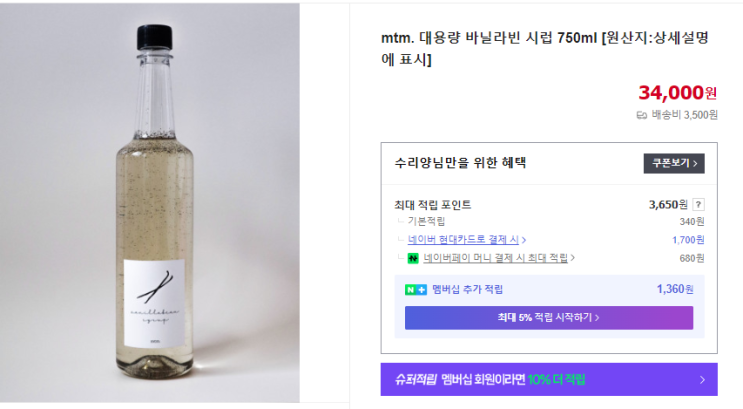Click the 수리양님만을 위한 혜택 heading

click(x=460, y=163)
